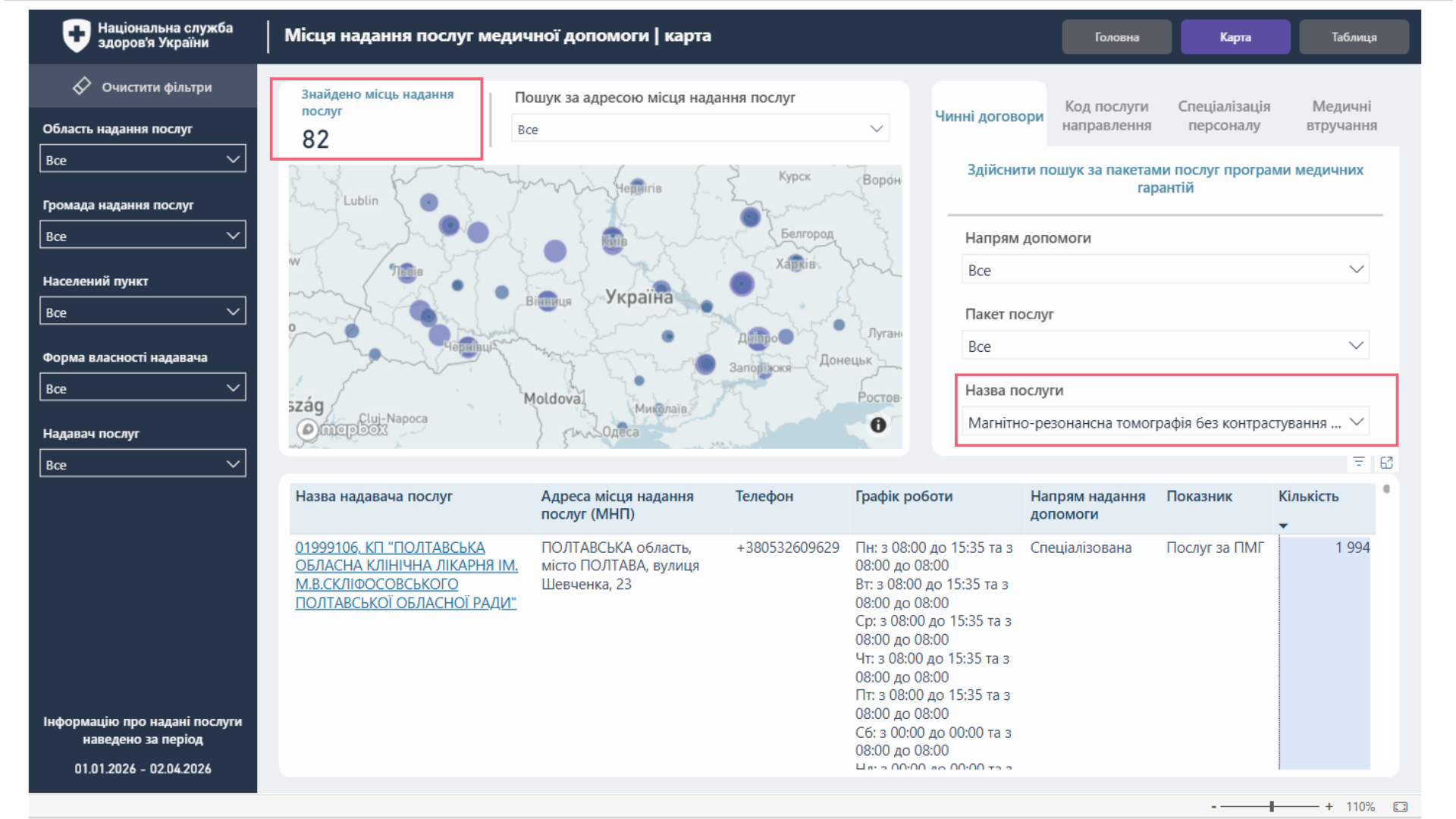This screenshot has width=1456, height=819.
Task: Click map bubble near Вінниця
Action: point(548,301)
